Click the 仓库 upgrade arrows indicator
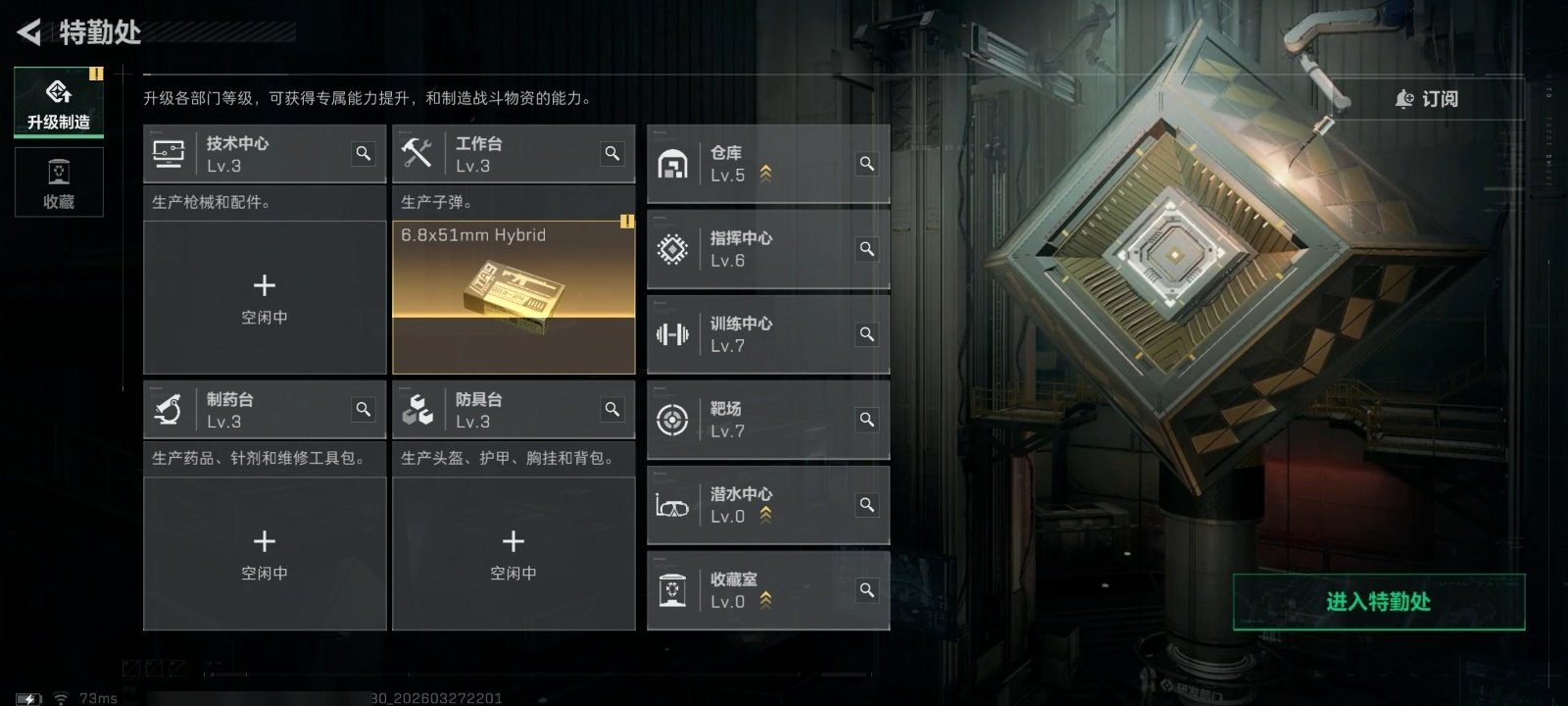Image resolution: width=1568 pixels, height=706 pixels. pyautogui.click(x=765, y=174)
